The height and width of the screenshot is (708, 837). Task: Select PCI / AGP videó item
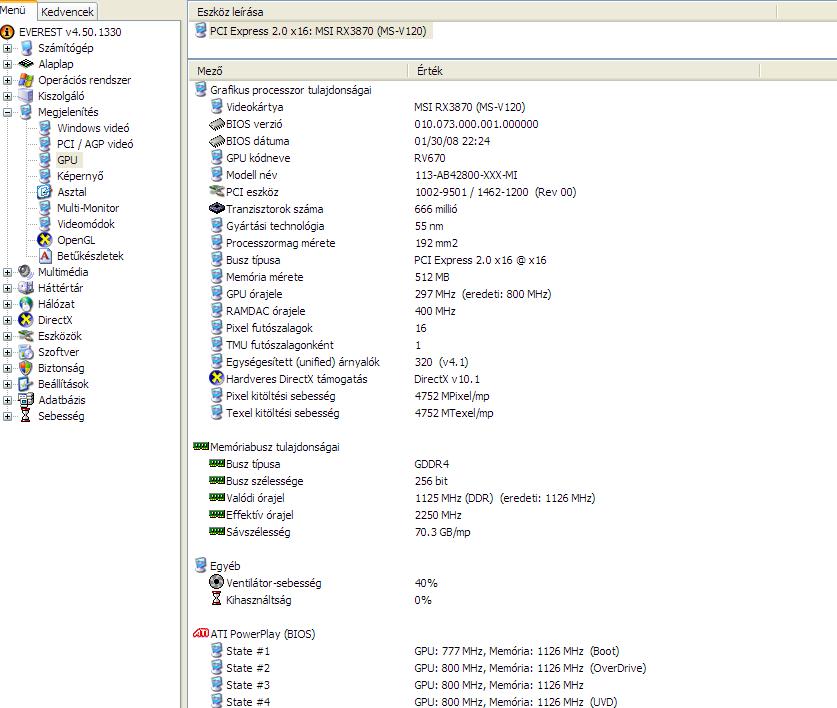(95, 144)
